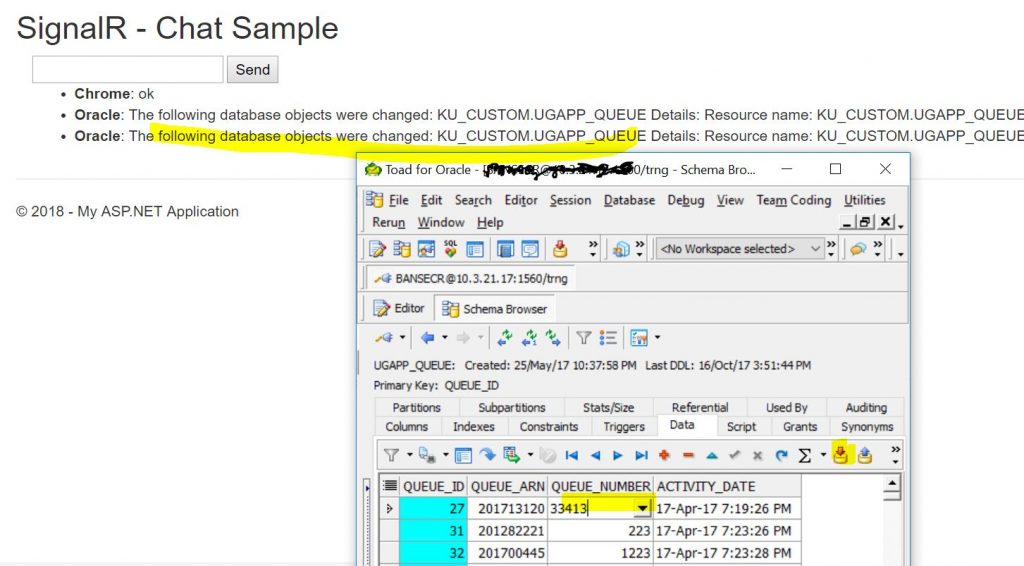Expand the export dataset dropdown arrow
Image resolution: width=1024 pixels, height=566 pixels.
coord(530,455)
